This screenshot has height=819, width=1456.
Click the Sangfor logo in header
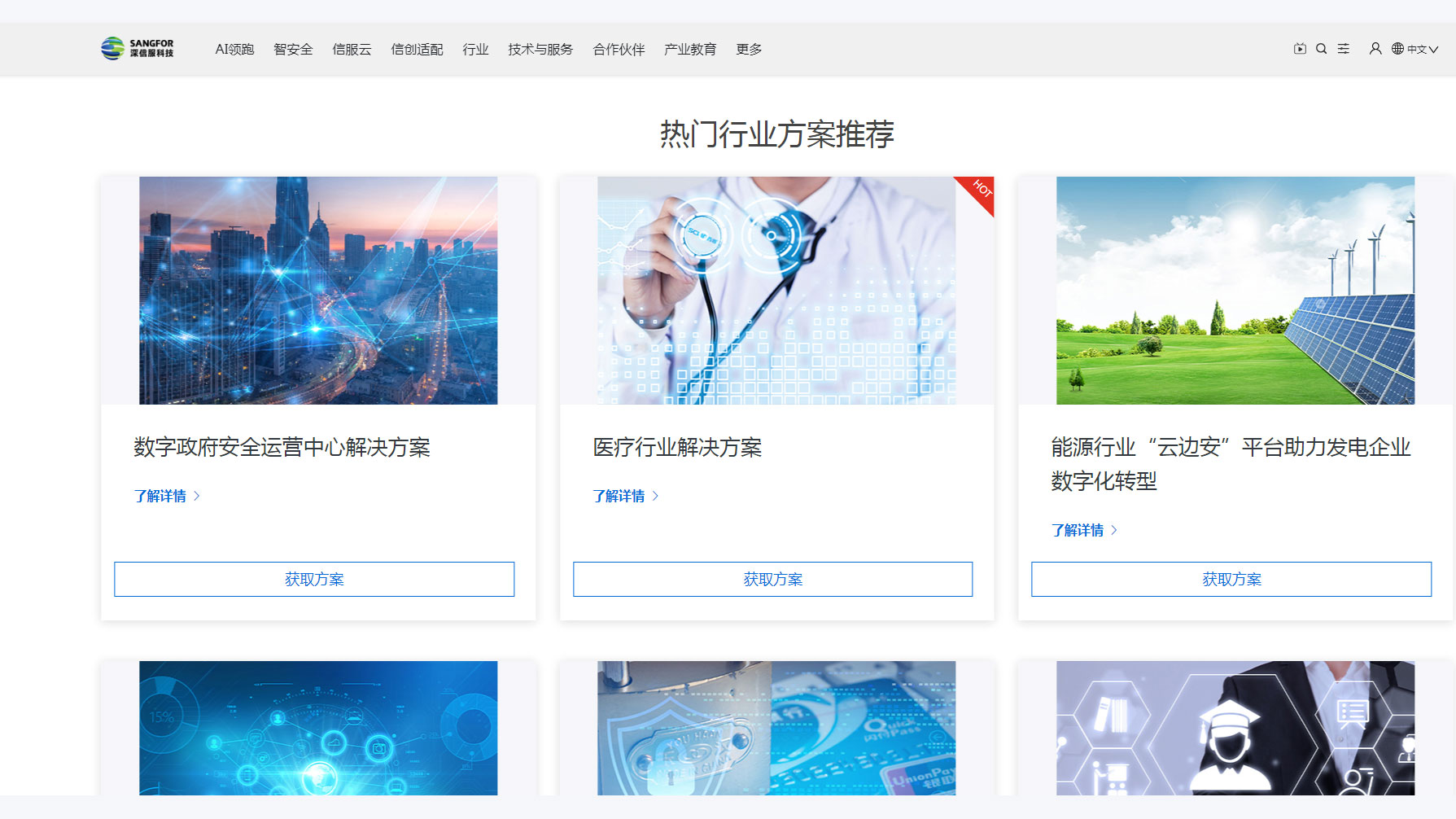click(137, 49)
